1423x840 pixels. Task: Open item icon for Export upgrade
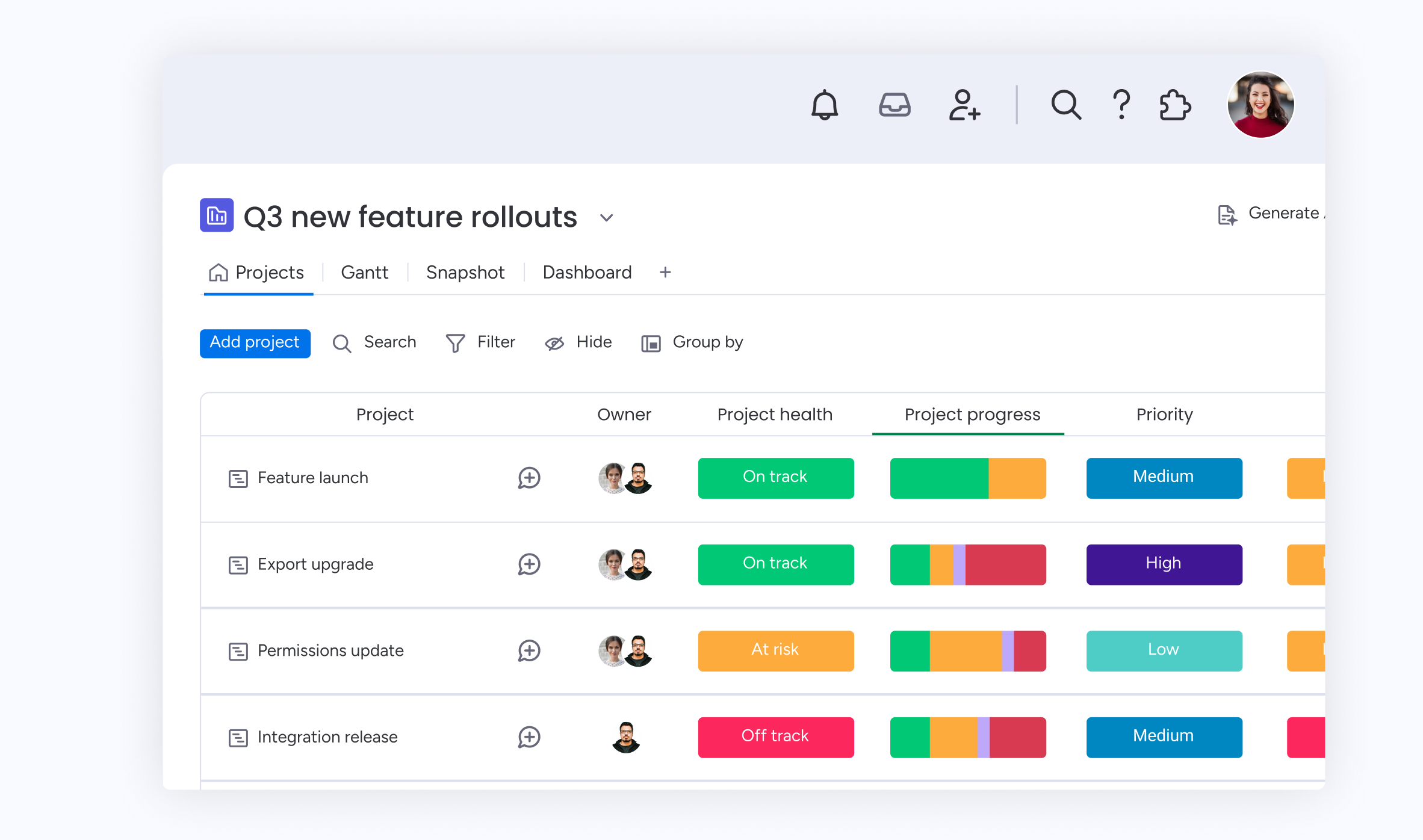pyautogui.click(x=238, y=565)
